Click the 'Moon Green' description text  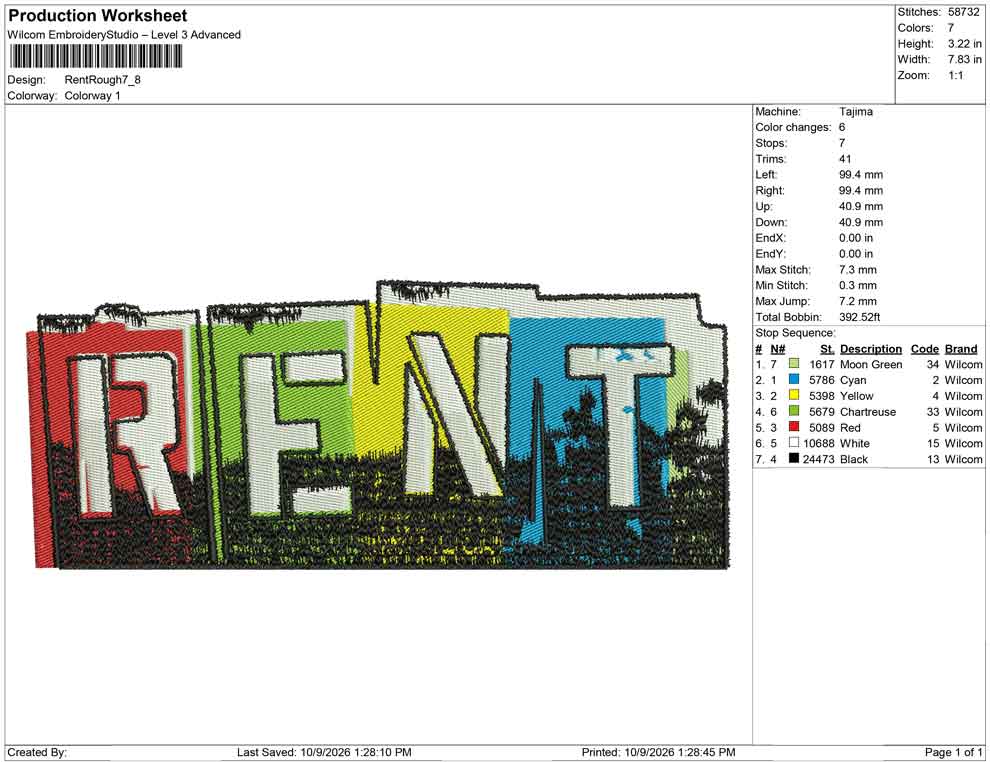point(871,364)
